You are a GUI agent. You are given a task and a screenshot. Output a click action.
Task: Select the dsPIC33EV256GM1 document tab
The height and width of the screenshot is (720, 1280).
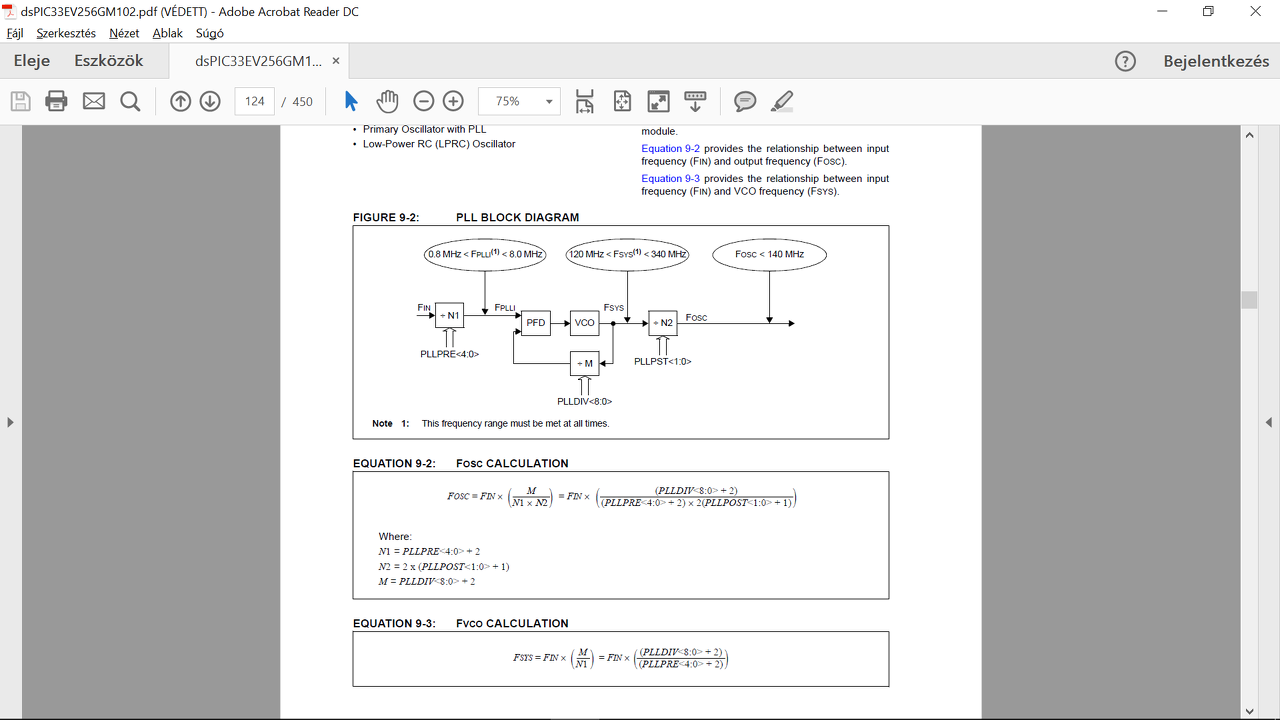tap(259, 61)
